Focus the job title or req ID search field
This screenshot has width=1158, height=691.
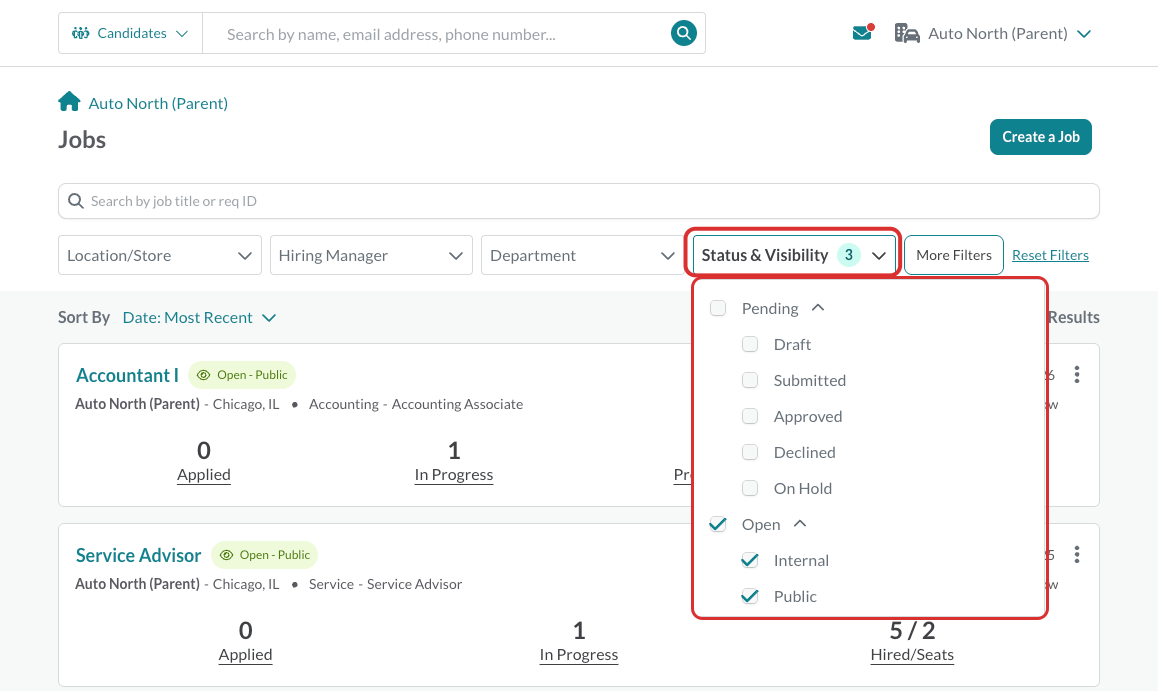tap(578, 201)
